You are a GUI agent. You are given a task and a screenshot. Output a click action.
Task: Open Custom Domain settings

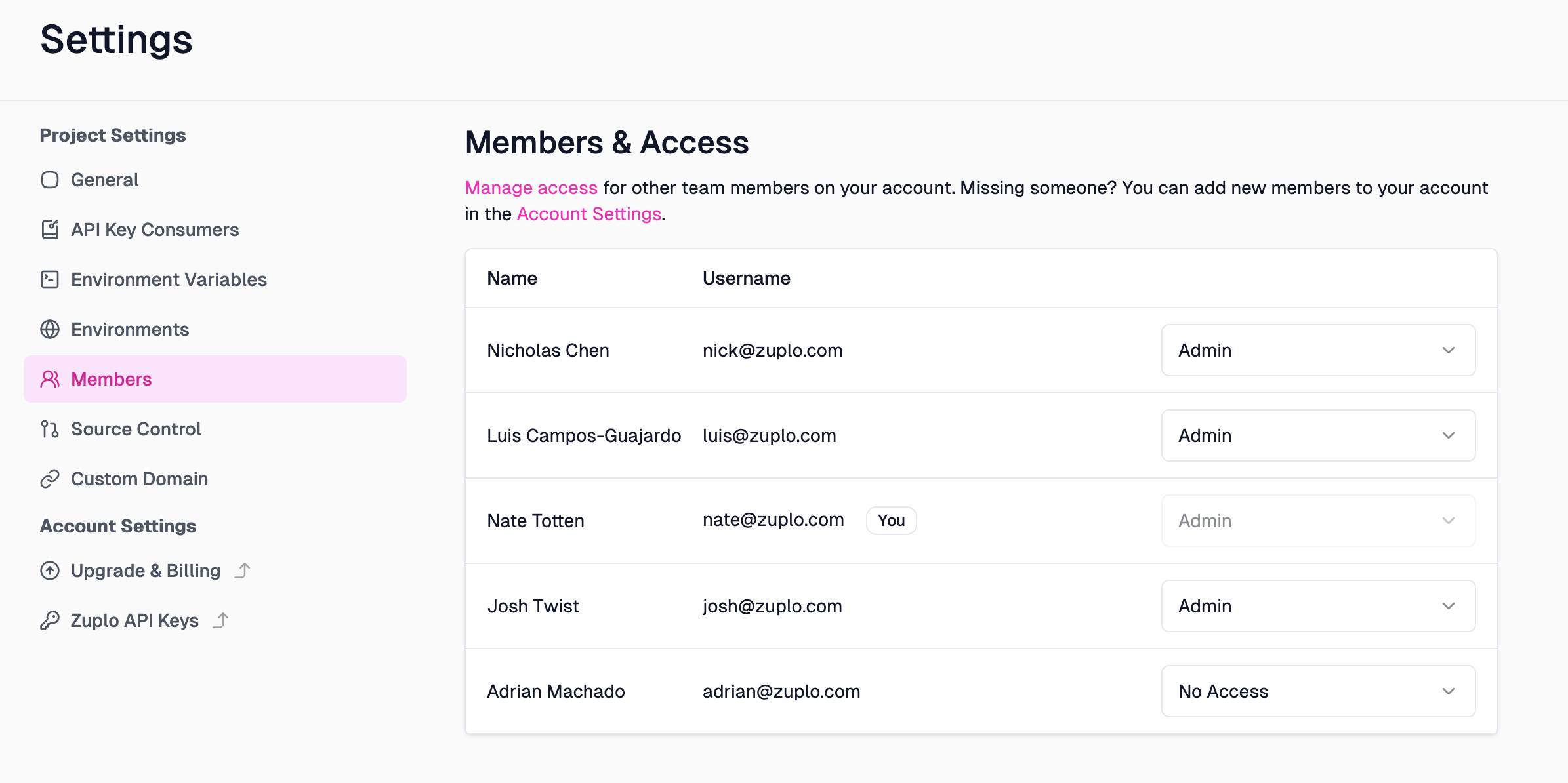pyautogui.click(x=215, y=479)
